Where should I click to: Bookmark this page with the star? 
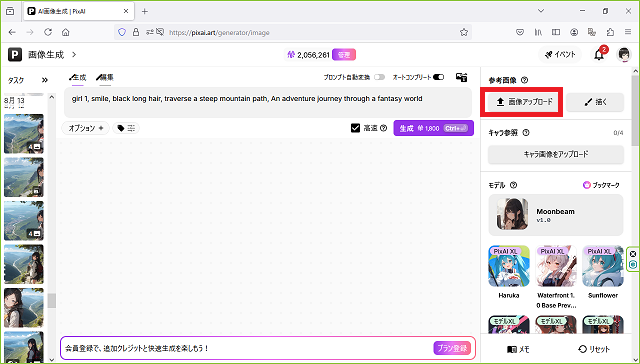point(464,32)
